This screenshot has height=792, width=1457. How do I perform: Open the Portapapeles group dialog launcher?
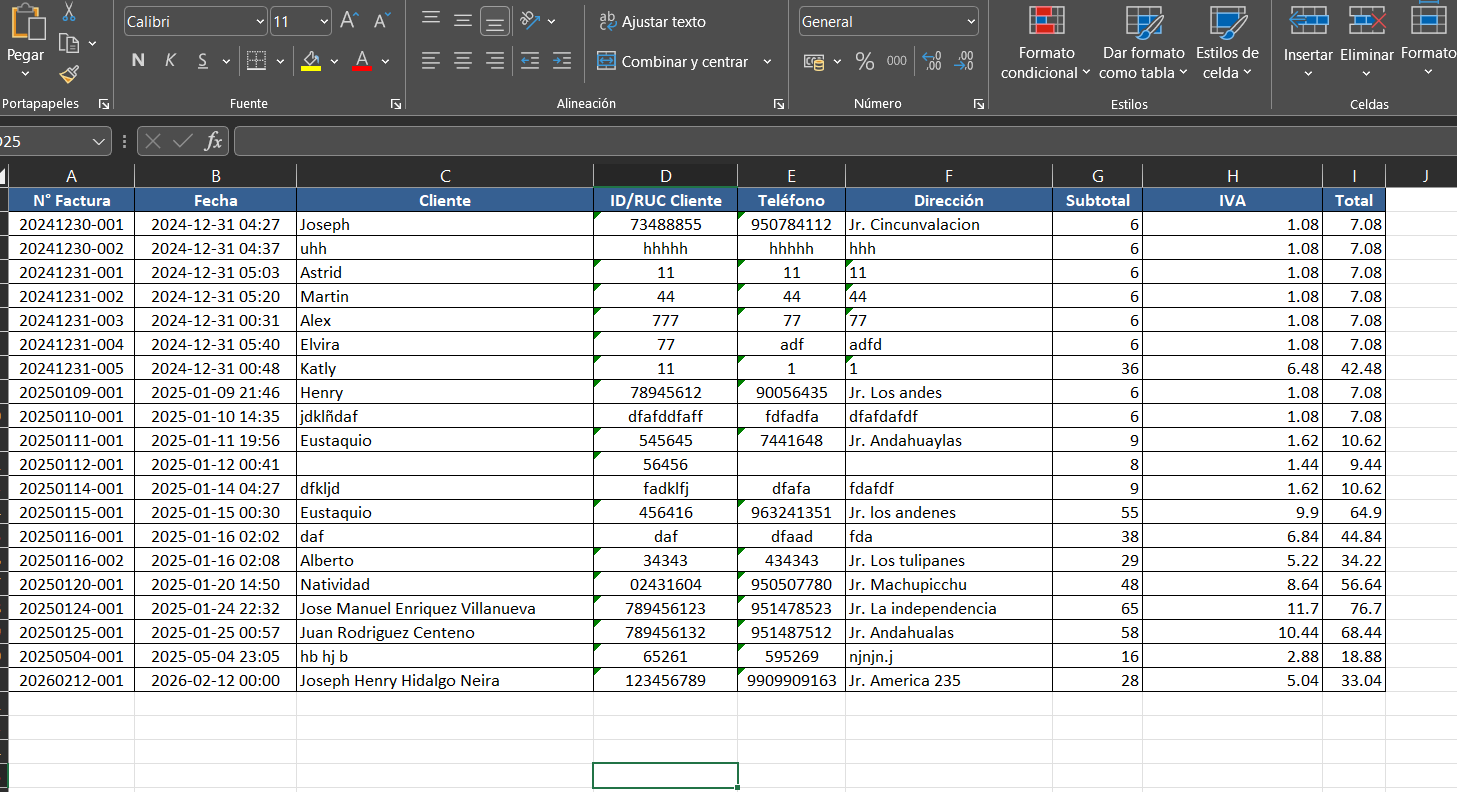103,103
